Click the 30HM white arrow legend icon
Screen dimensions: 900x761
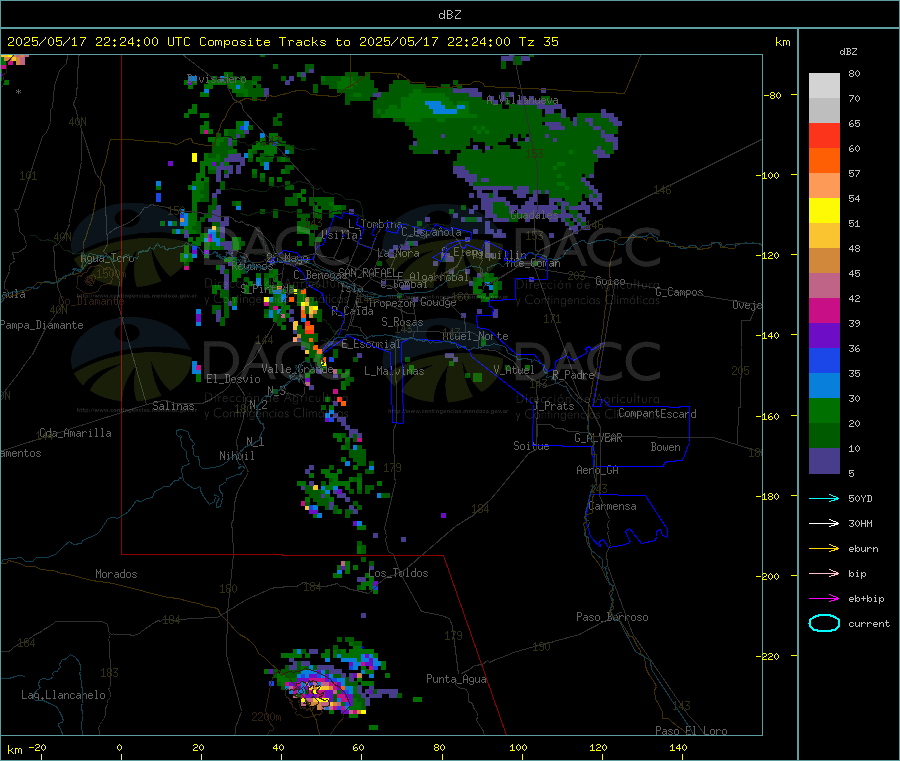point(824,523)
